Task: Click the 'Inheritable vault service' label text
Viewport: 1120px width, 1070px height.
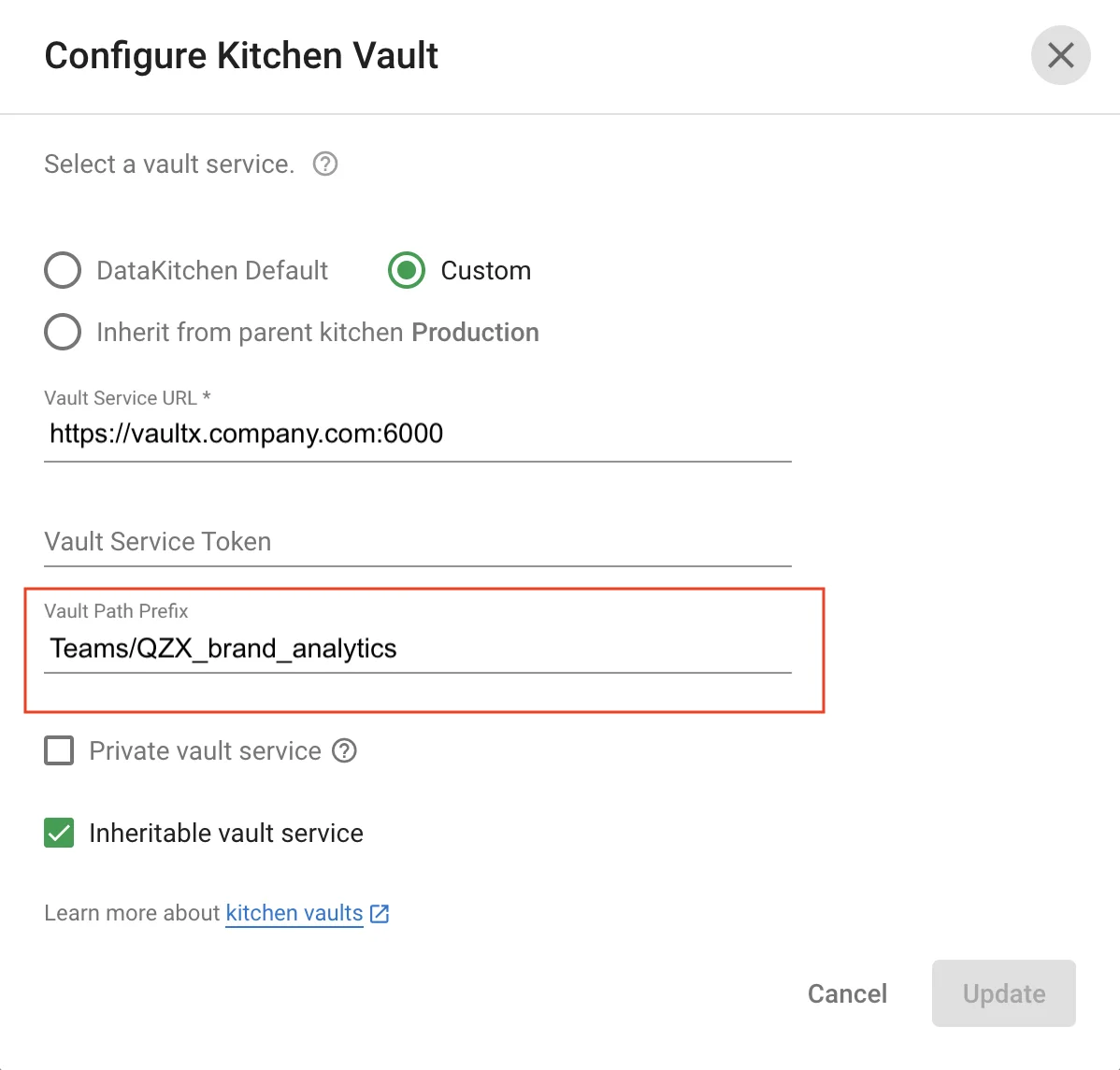Action: tap(226, 834)
